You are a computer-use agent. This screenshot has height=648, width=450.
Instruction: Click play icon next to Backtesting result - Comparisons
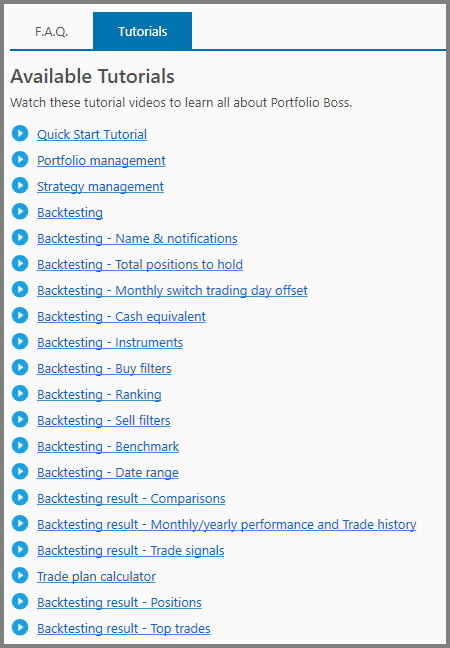click(x=20, y=498)
